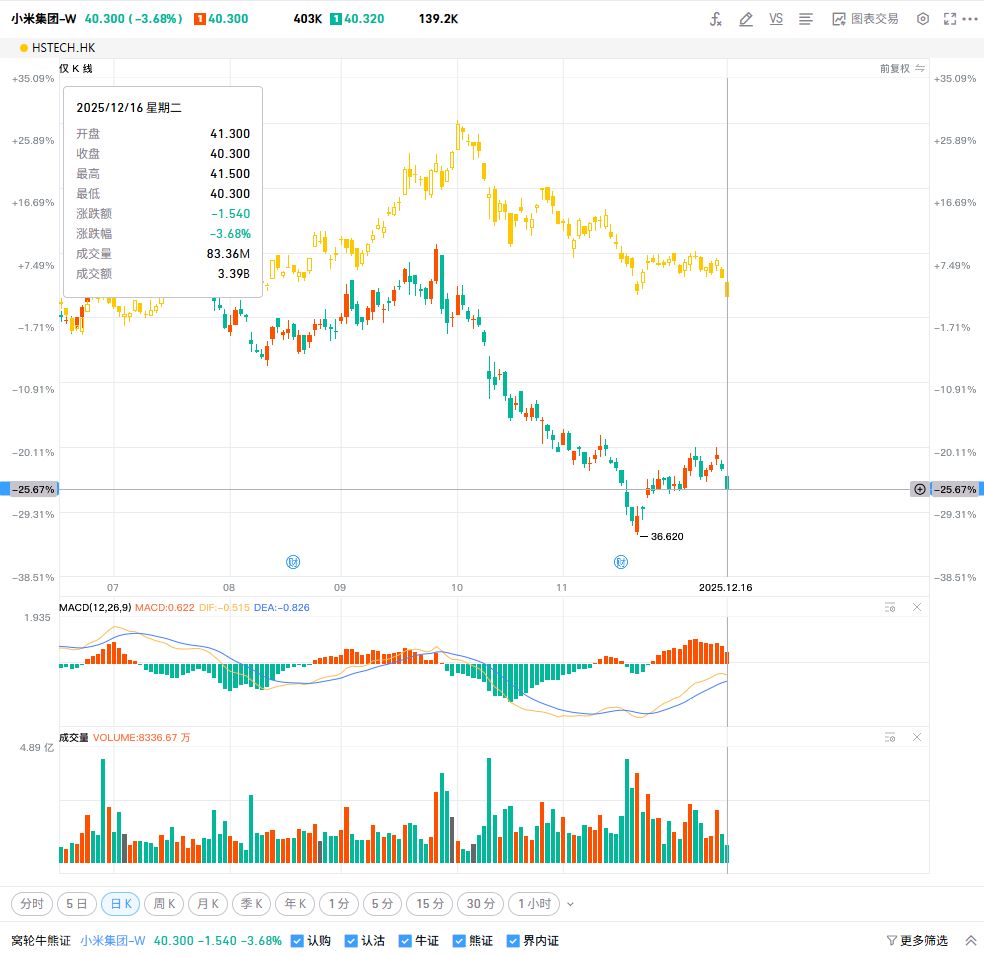Open MACD indicator settings
This screenshot has height=956, width=984.
coord(890,607)
